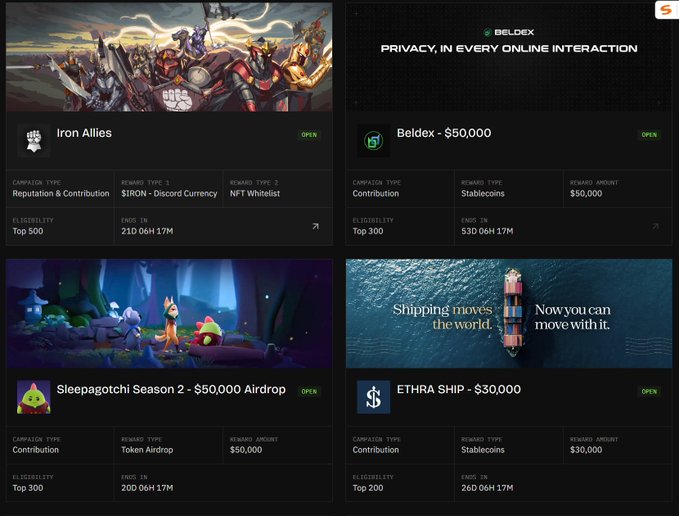679x516 pixels.
Task: Click ETHRA SHIP 'Stablecoins' reward type
Action: coord(483,450)
